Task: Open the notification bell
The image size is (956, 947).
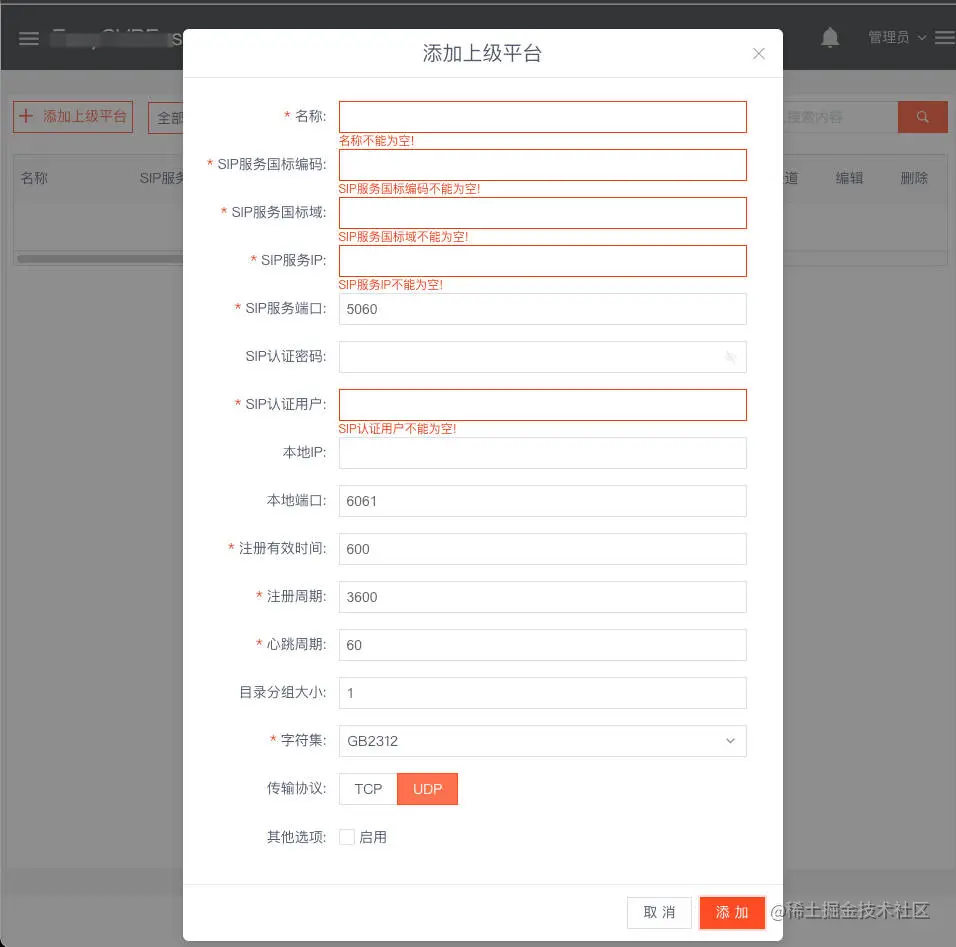Action: point(829,37)
